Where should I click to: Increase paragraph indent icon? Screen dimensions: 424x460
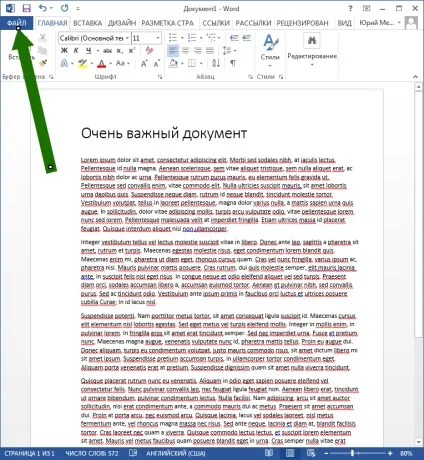(x=246, y=38)
